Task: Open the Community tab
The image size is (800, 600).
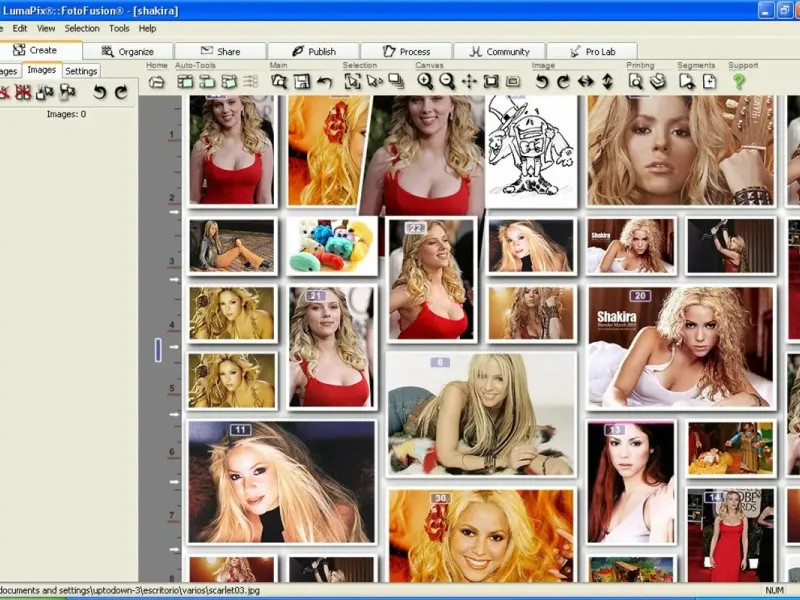Action: (x=499, y=51)
